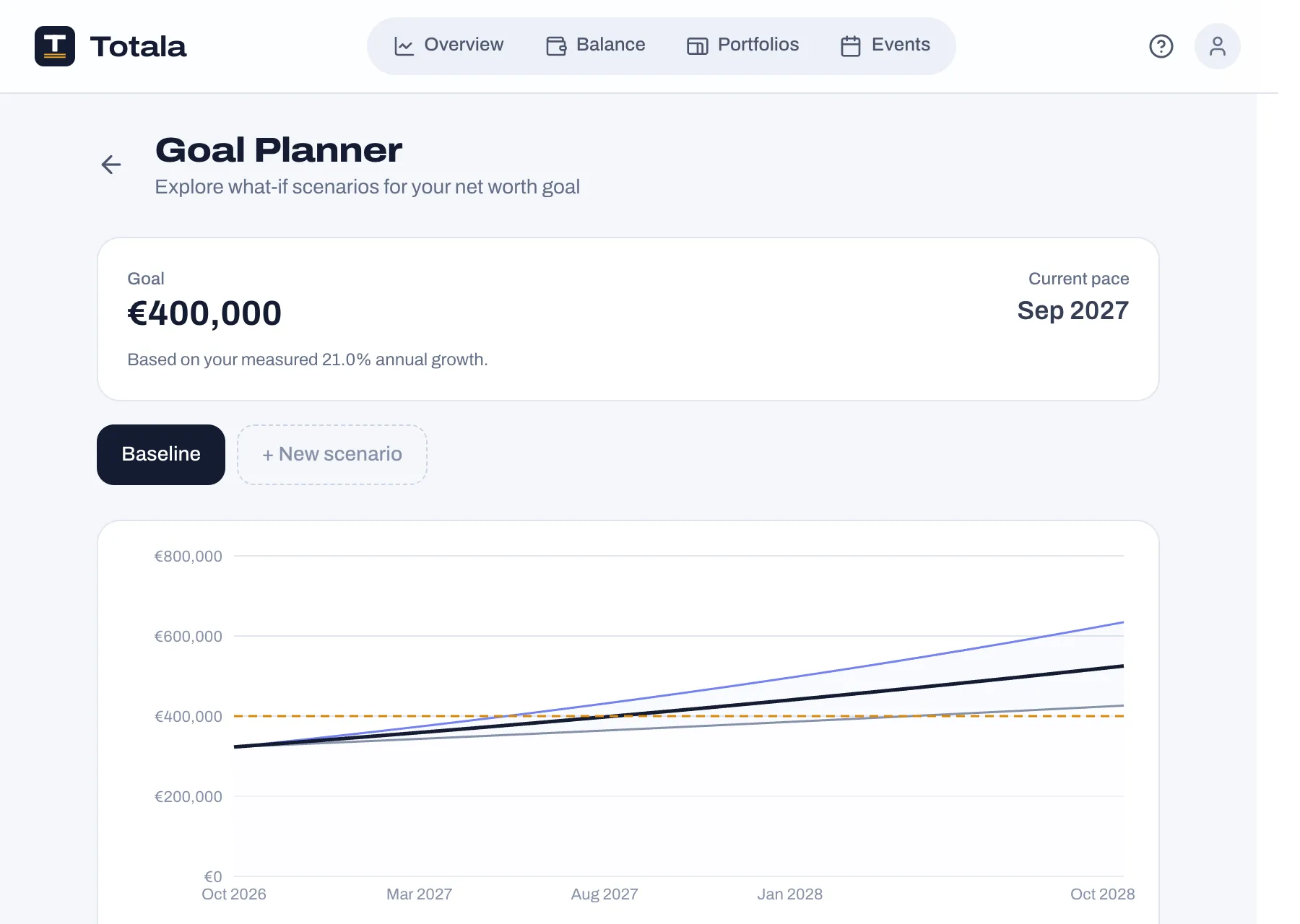Click the Portfolios panel icon
1300x924 pixels.
[x=697, y=46]
